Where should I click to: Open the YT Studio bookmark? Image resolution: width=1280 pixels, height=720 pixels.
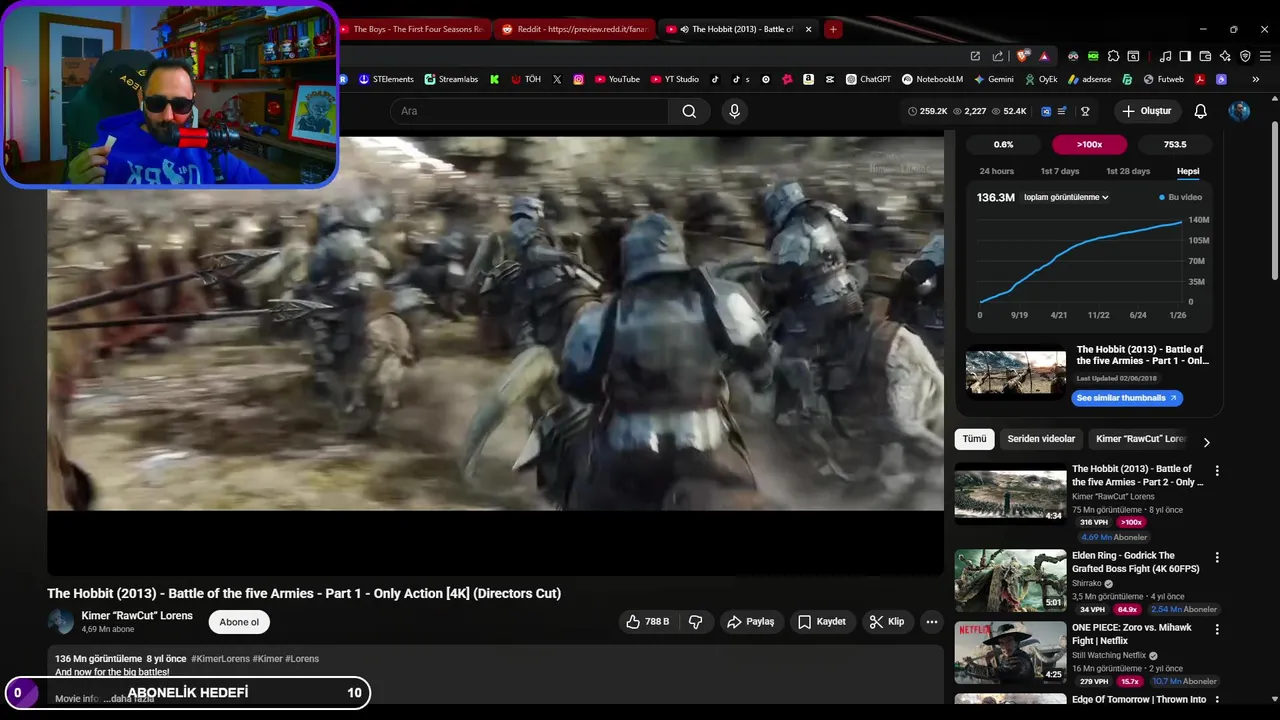[x=674, y=79]
